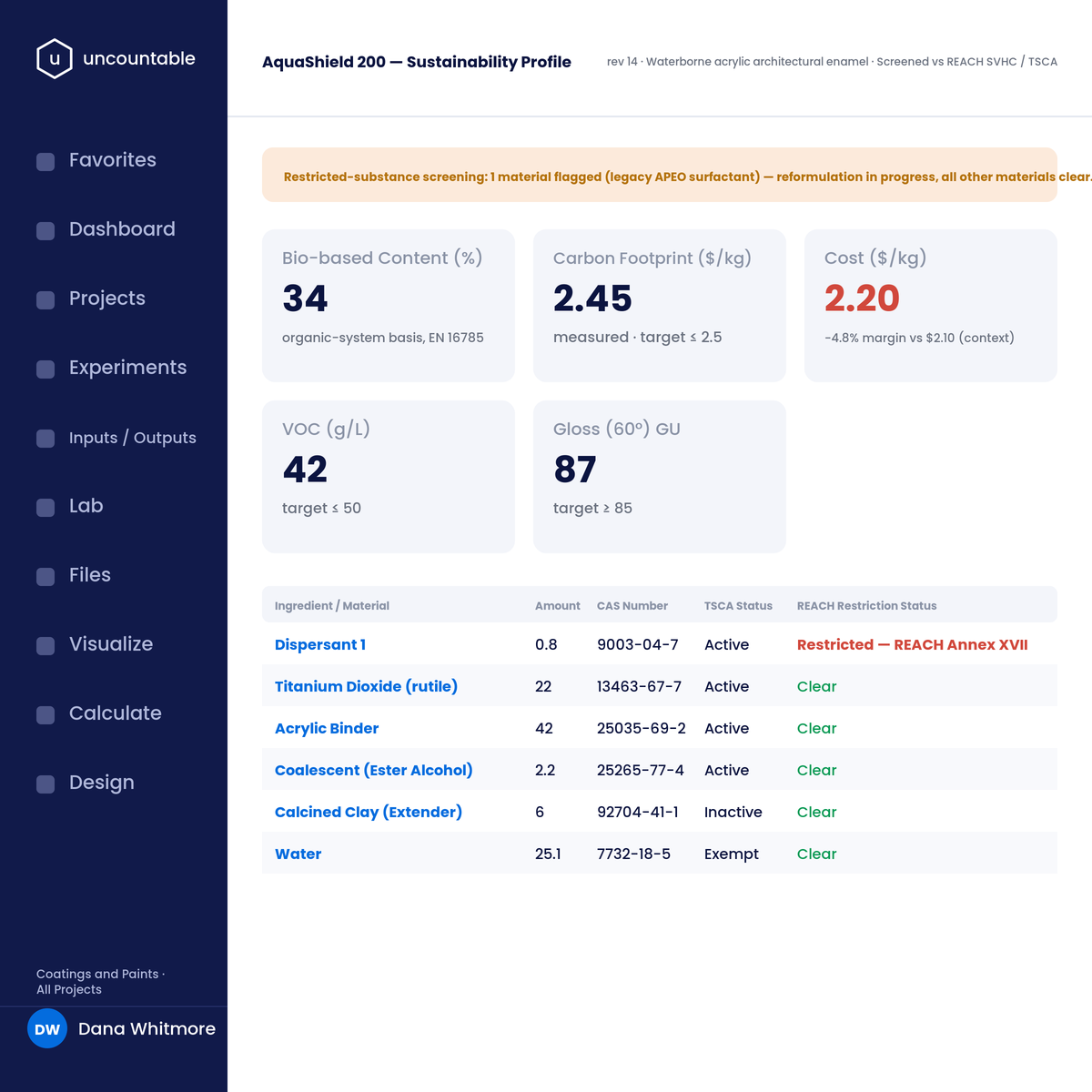Click the Exempt TSCA status for Water
Screen dimensions: 1092x1092
click(x=732, y=854)
